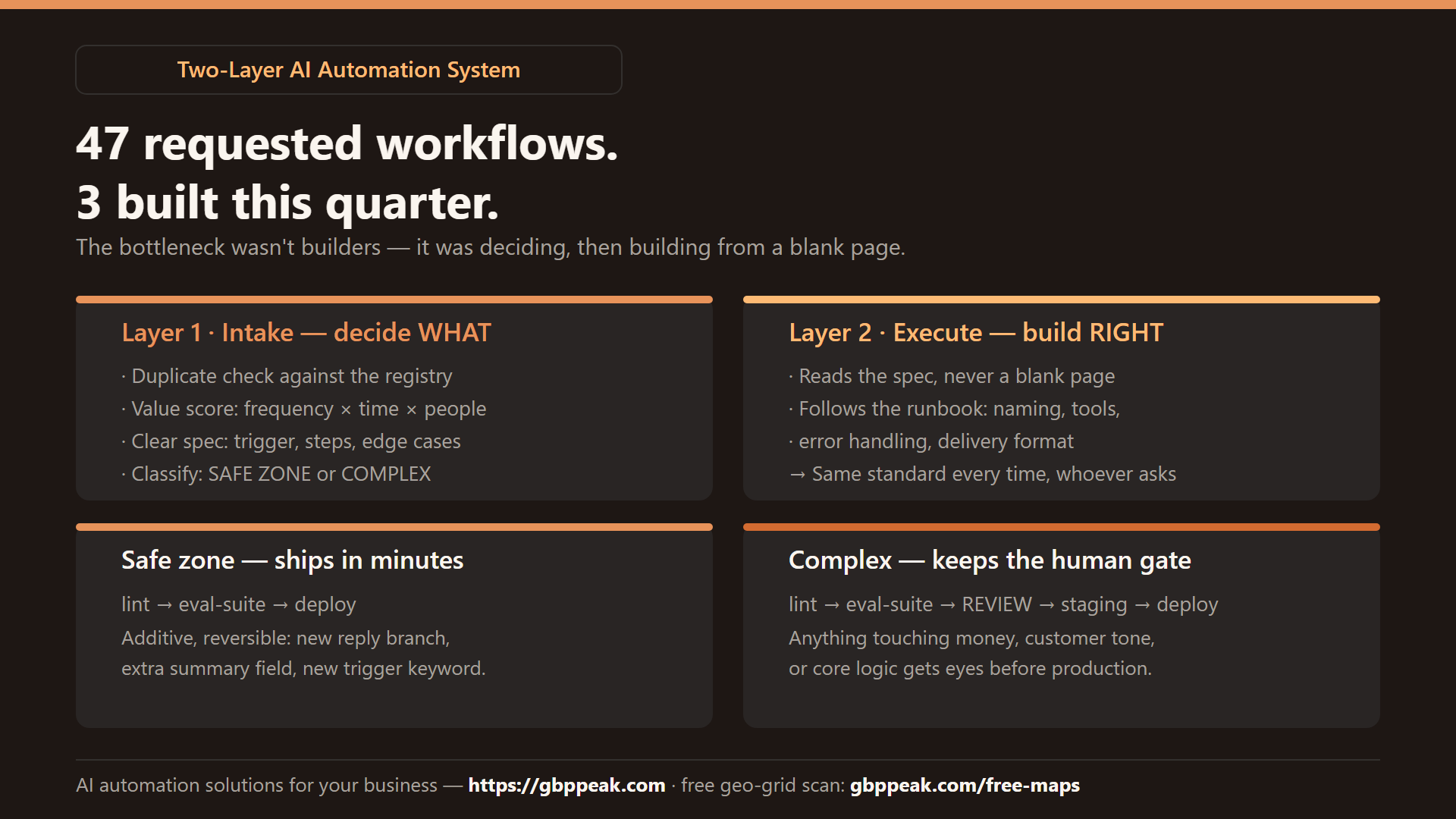Click the Two-Layer AI Automation System badge
The image size is (1456, 819).
pos(349,70)
